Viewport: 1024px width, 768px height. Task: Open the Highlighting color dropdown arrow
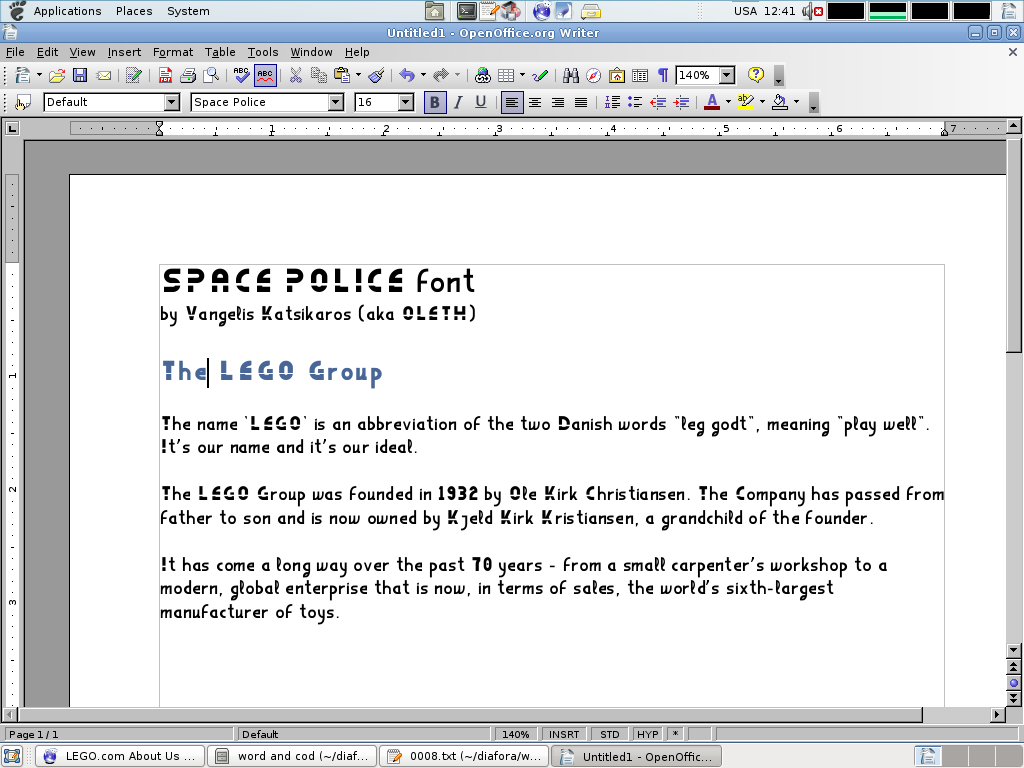click(x=762, y=103)
